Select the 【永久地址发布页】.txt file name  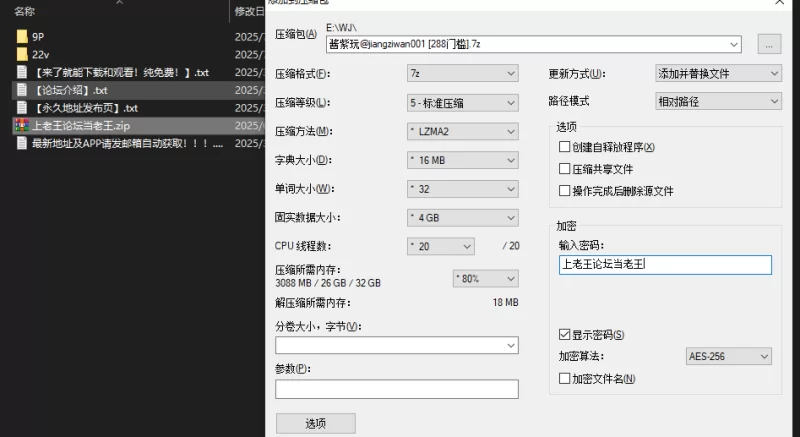pyautogui.click(x=85, y=108)
